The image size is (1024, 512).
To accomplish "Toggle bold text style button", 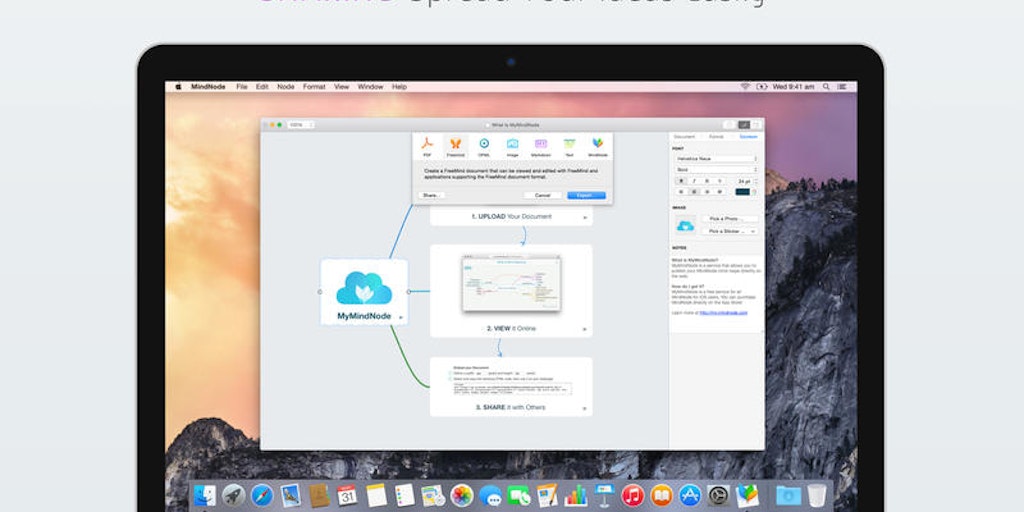I will (681, 181).
